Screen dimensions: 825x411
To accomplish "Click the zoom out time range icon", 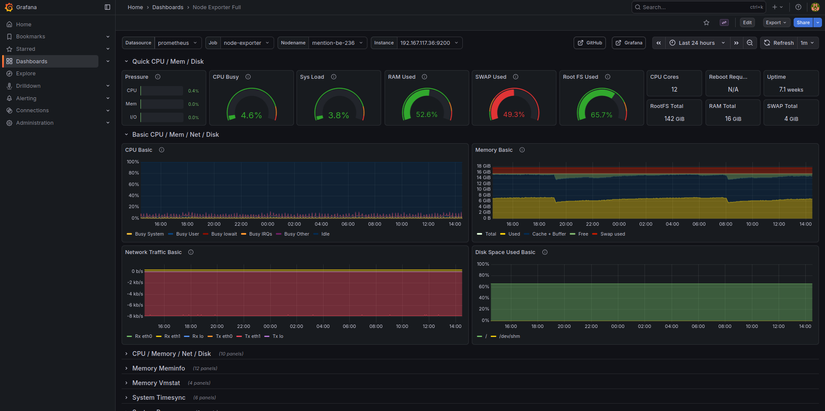I will click(x=750, y=43).
